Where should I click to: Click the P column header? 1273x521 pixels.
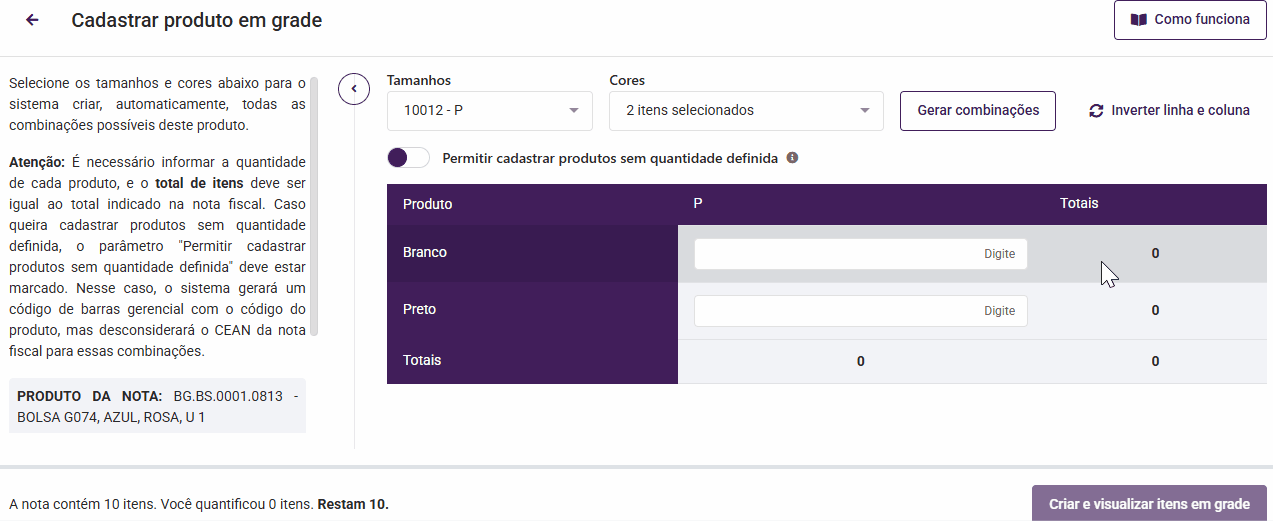click(698, 204)
